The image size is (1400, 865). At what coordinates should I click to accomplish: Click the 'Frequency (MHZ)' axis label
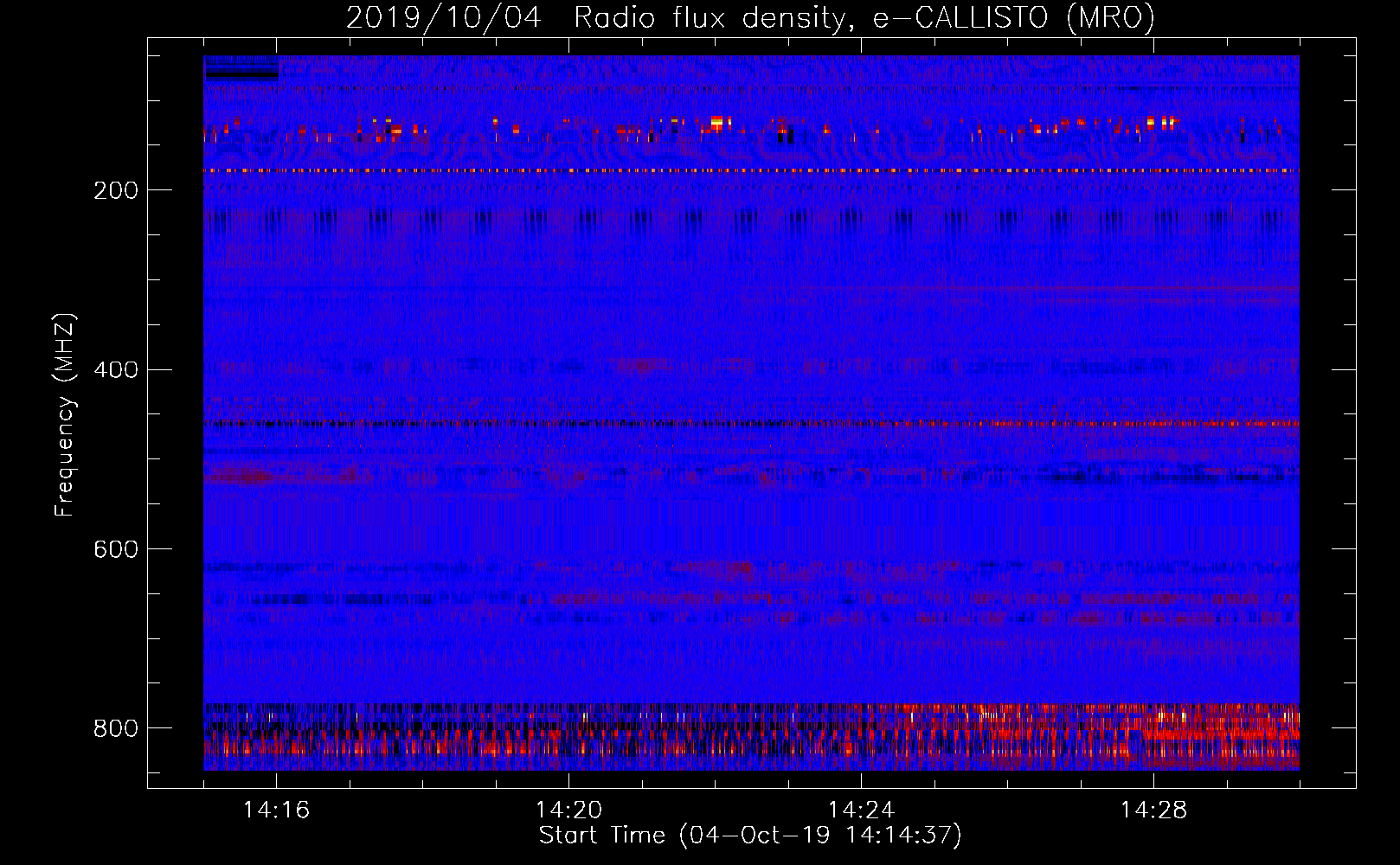tap(65, 414)
